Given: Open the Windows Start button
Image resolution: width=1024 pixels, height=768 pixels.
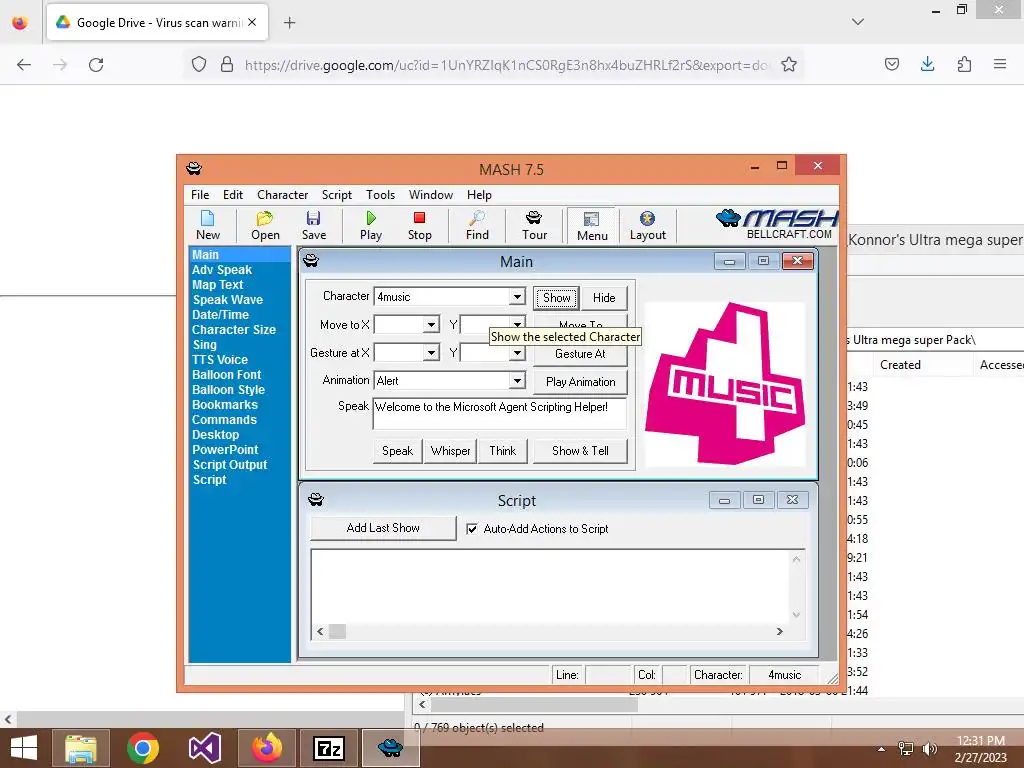Looking at the screenshot, I should click(24, 748).
